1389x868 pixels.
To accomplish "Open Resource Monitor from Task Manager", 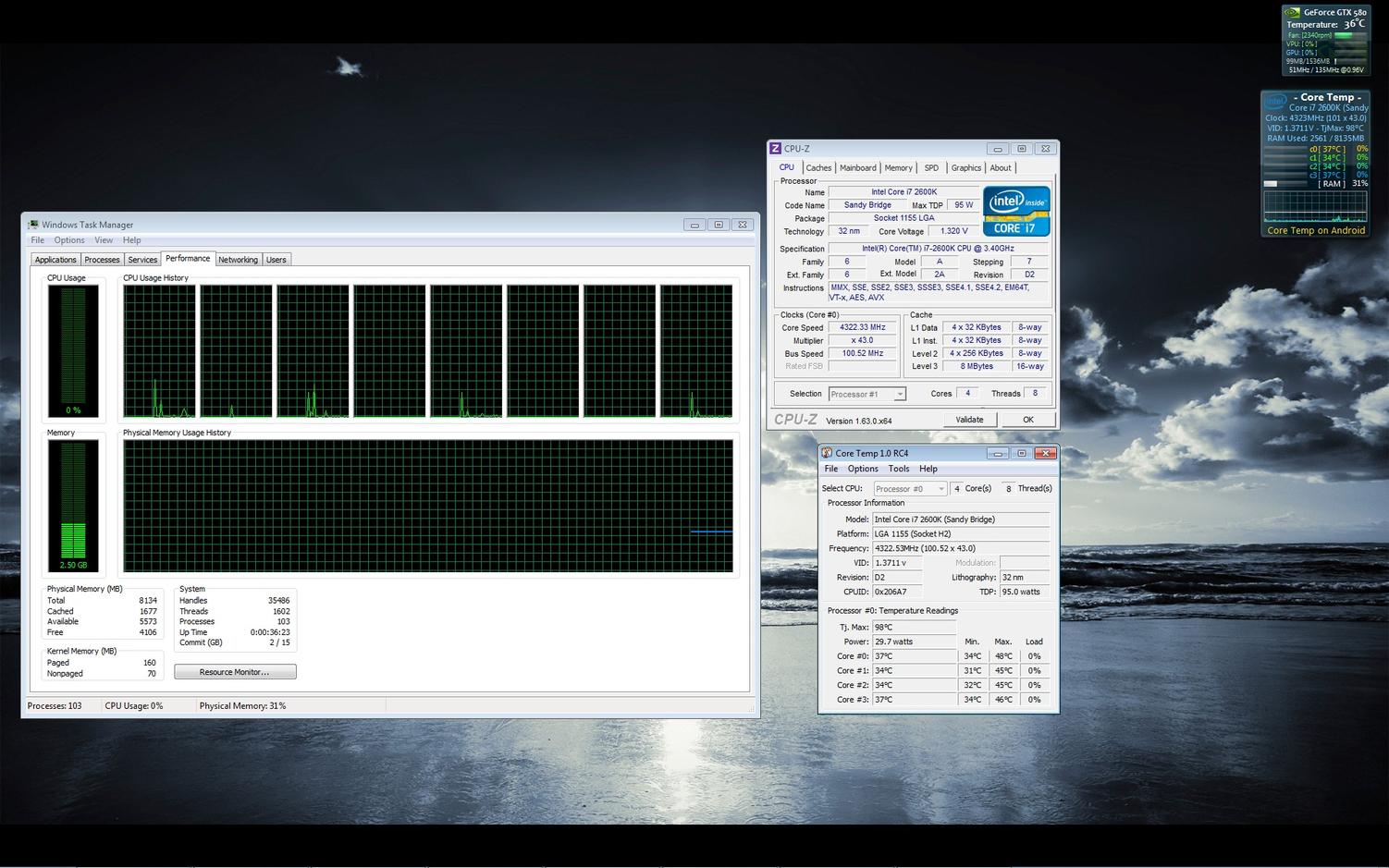I will coord(235,672).
